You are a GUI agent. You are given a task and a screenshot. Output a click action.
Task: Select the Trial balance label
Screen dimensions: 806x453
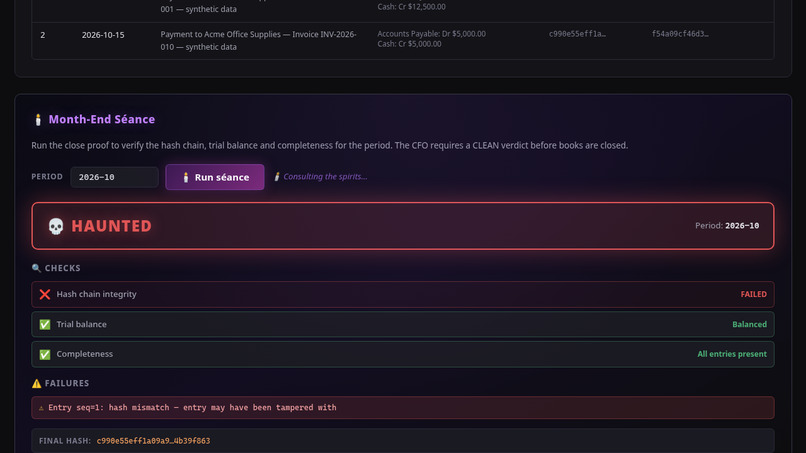82,324
